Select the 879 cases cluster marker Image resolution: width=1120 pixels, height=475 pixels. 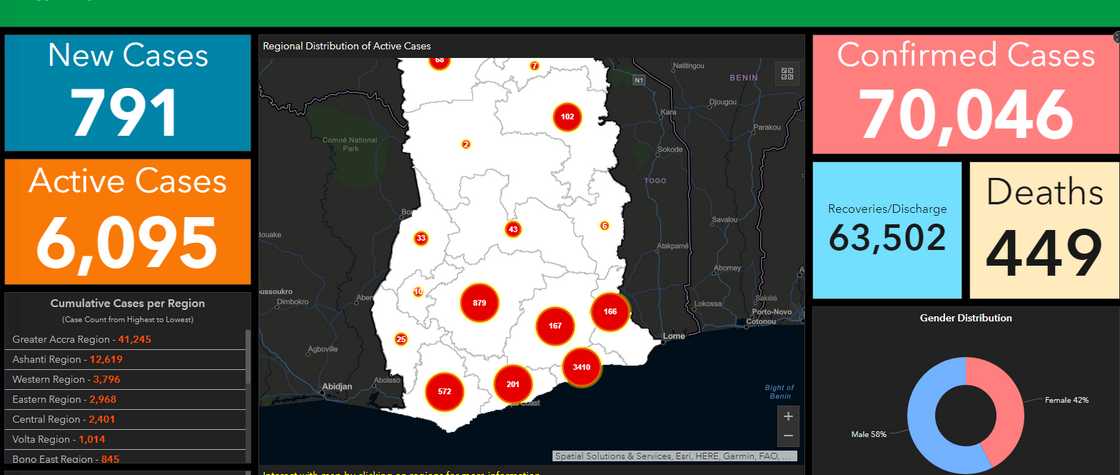pyautogui.click(x=479, y=303)
